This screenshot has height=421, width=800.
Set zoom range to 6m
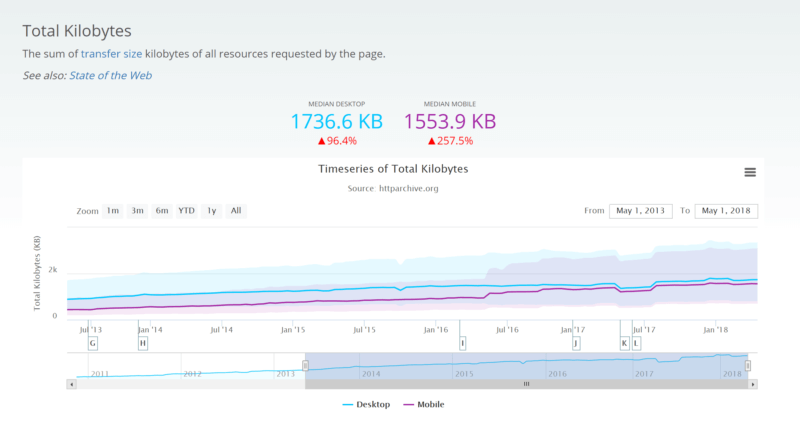162,211
